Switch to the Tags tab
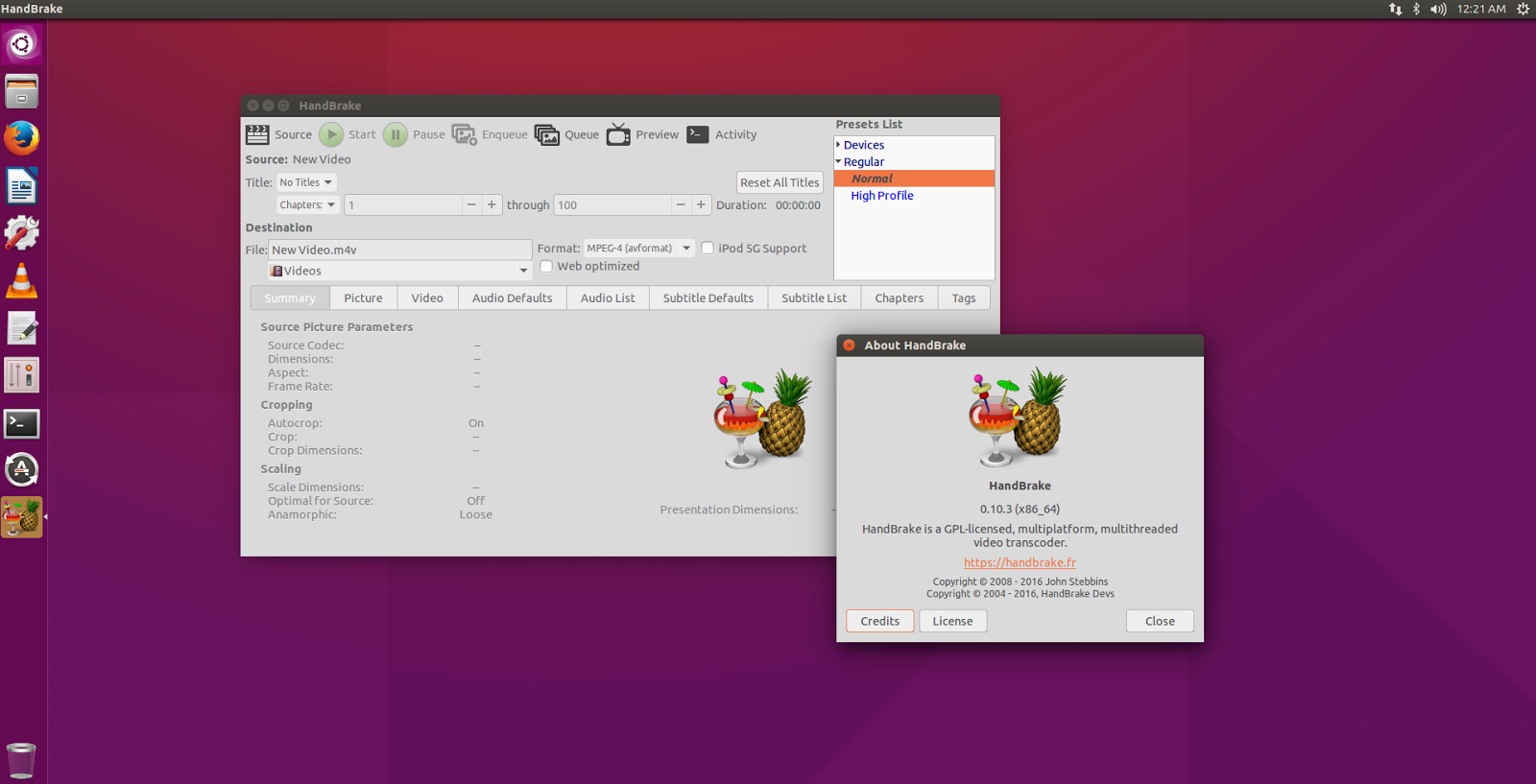 [964, 298]
